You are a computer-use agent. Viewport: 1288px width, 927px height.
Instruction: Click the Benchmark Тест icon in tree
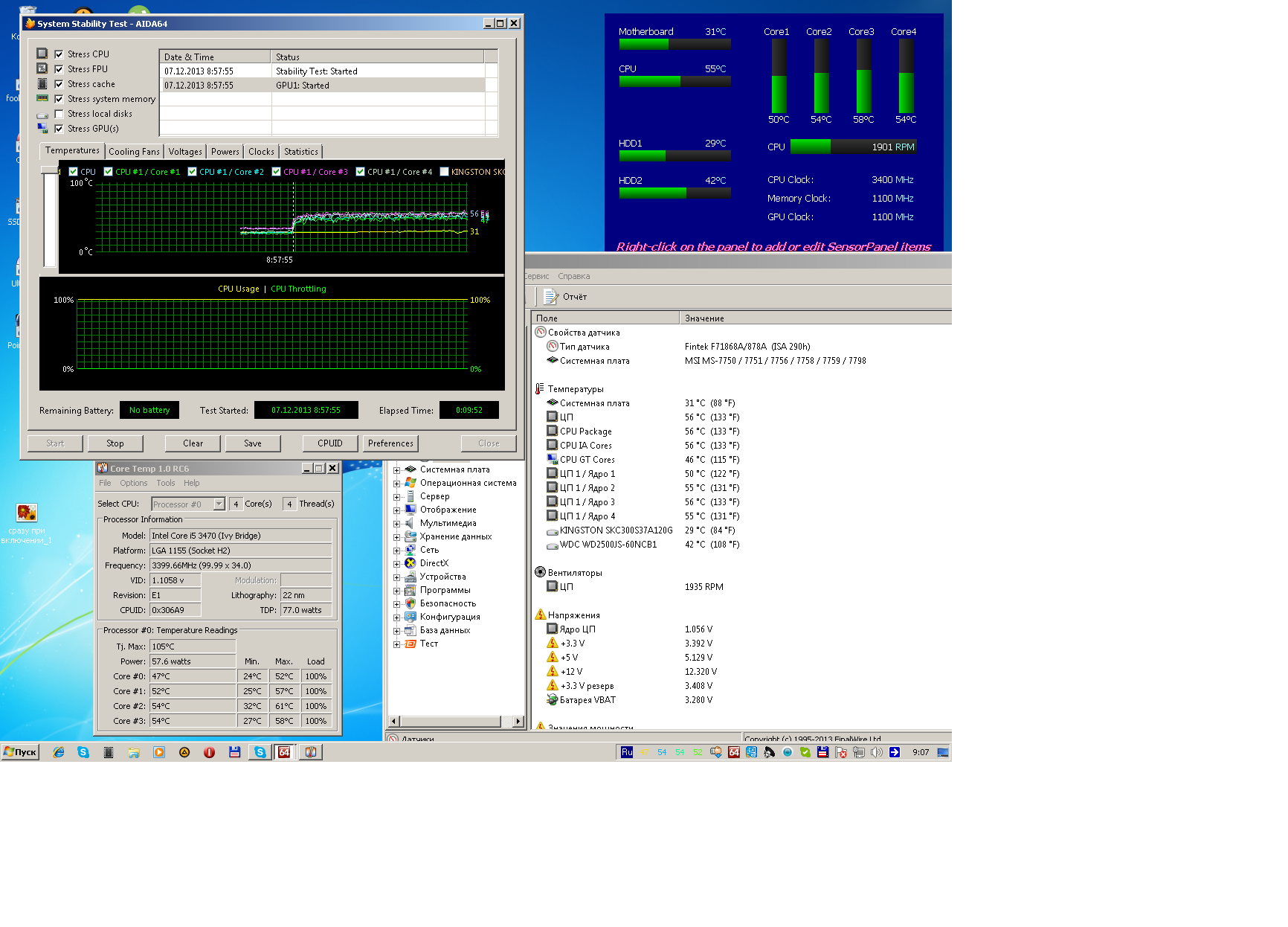coord(410,644)
